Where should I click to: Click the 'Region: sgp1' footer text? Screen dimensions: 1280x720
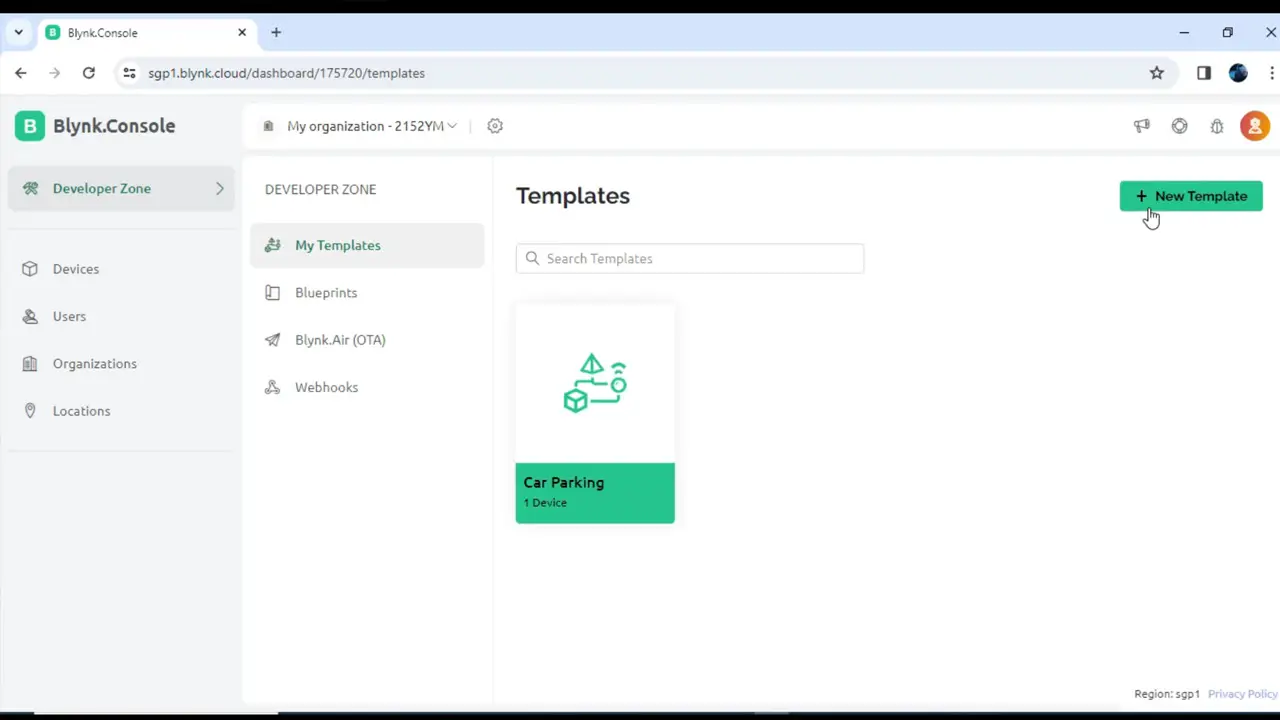click(x=1167, y=694)
